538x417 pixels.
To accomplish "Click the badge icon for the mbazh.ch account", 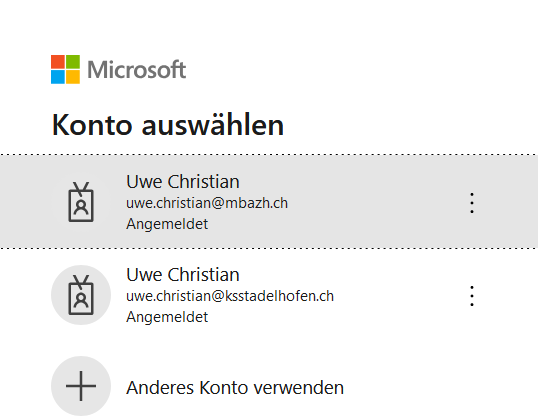I will [x=81, y=202].
